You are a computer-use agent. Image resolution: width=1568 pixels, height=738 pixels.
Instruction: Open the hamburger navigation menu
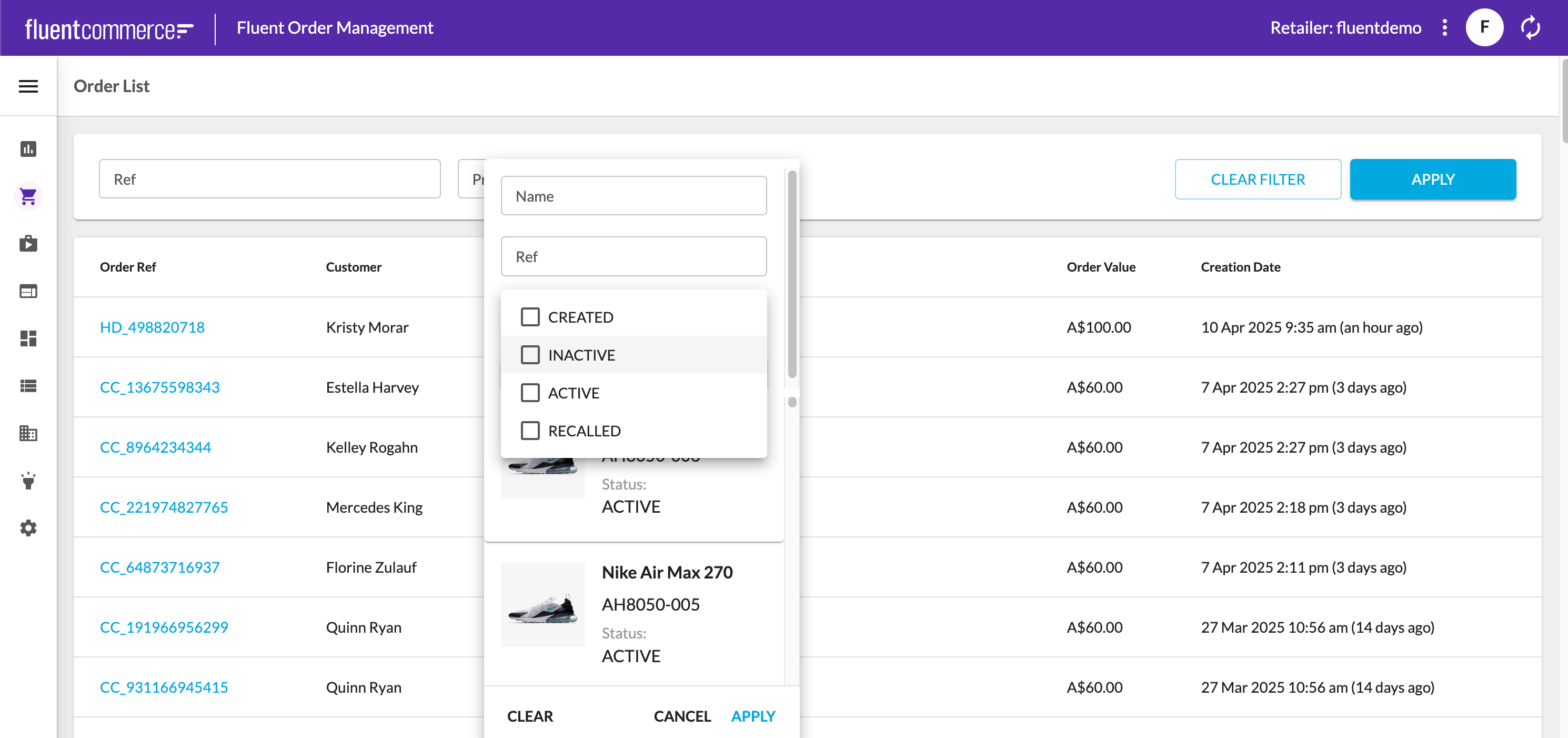pos(28,86)
